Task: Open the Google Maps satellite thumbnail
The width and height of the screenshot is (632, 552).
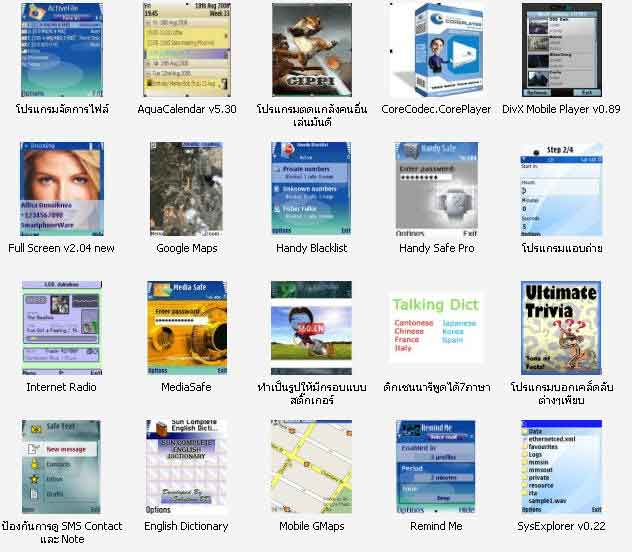Action: click(186, 189)
